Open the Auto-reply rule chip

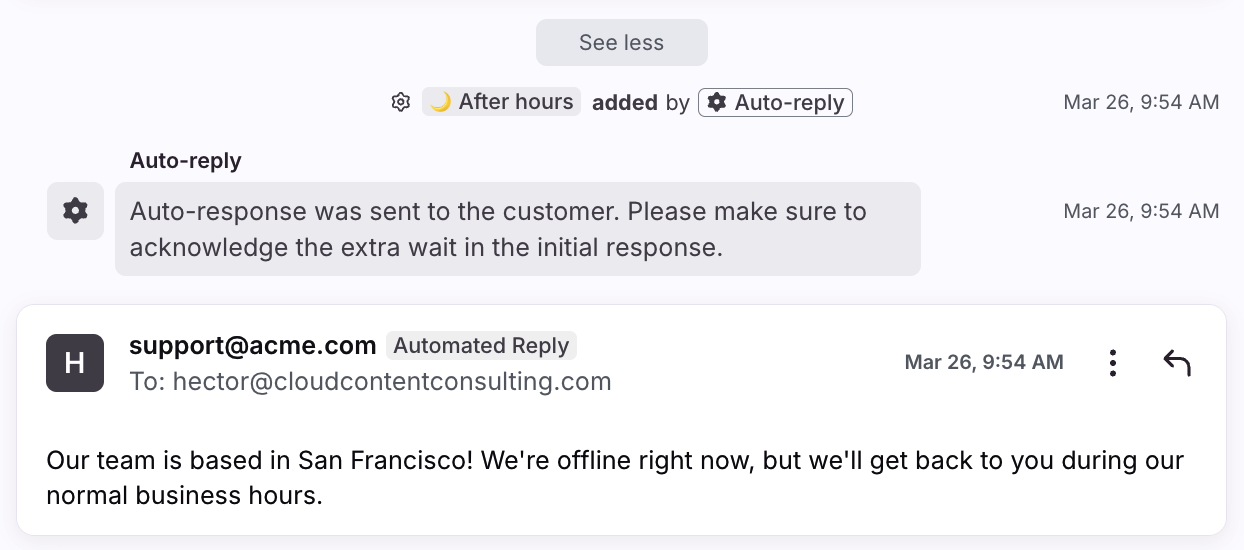click(x=775, y=102)
